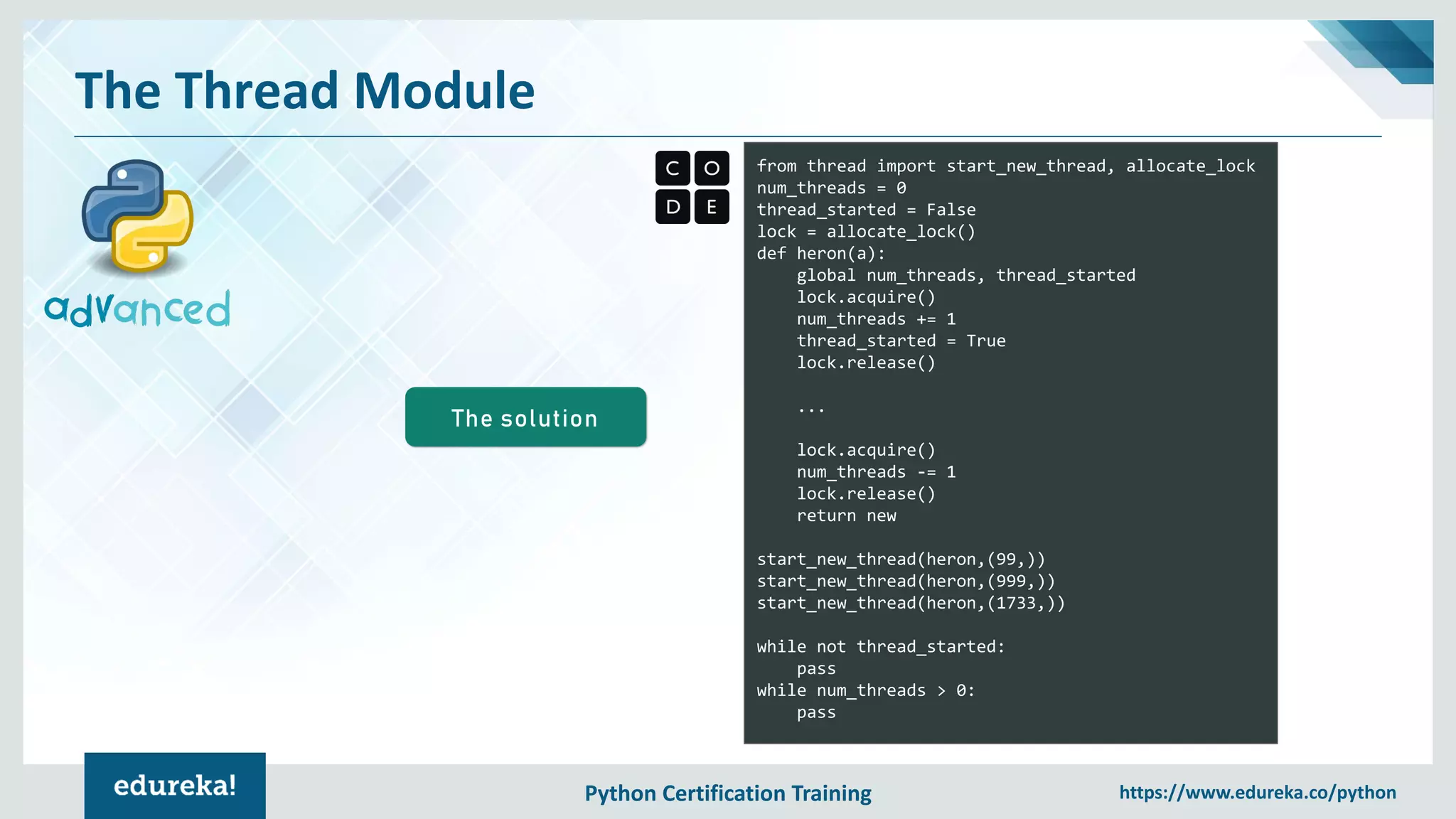Click start_new_thread(heron,(1733,)) line

pyautogui.click(x=910, y=604)
